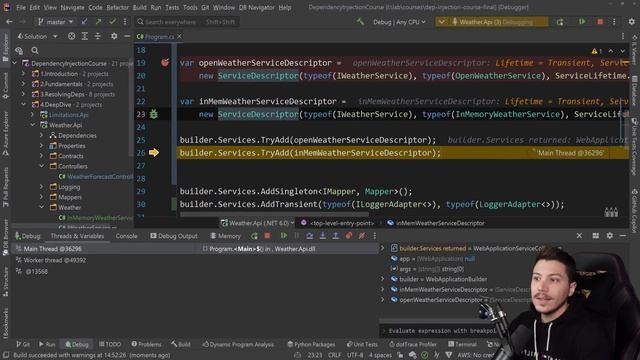Open the Debug | Any CPU configuration dropdown

pyautogui.click(x=399, y=22)
